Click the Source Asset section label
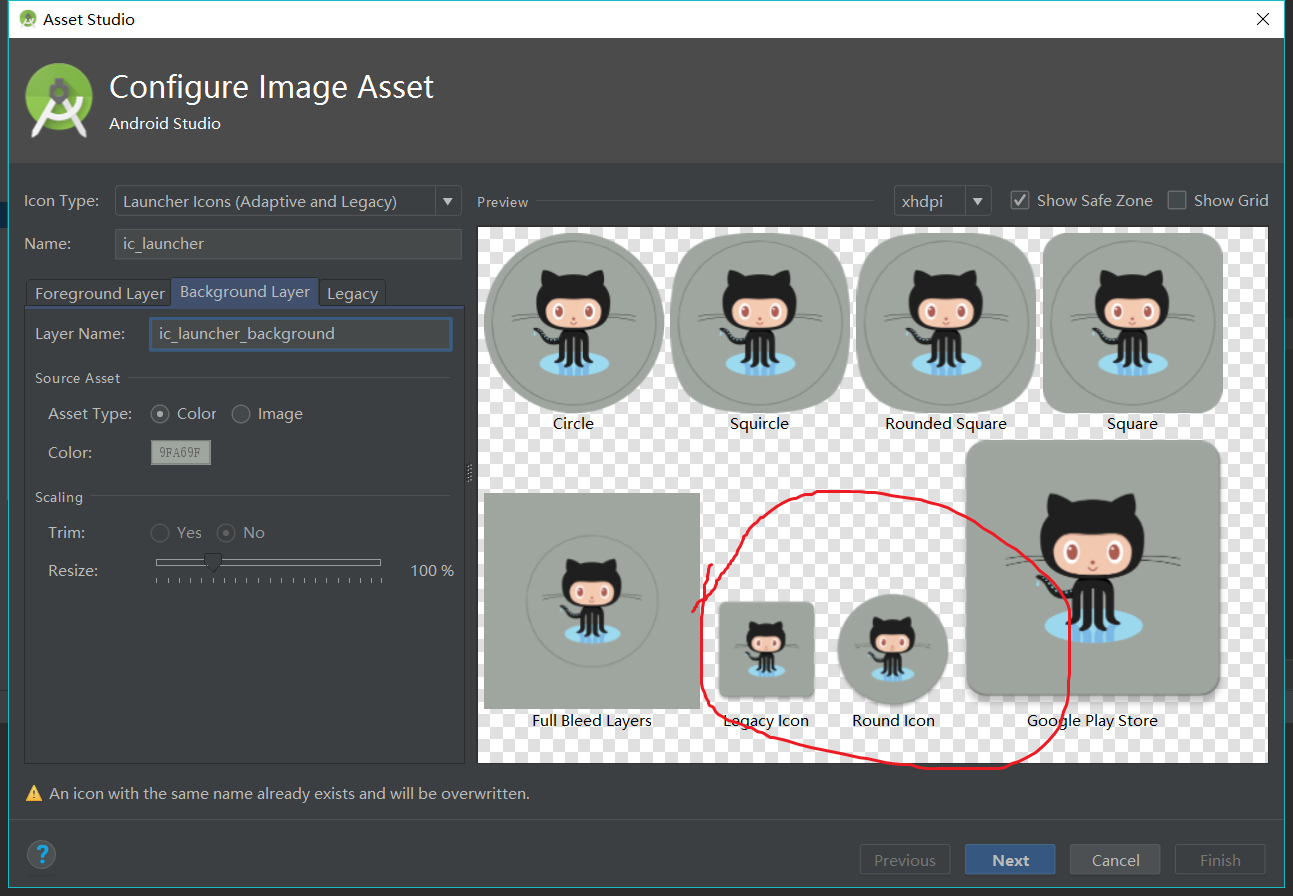1293x896 pixels. (77, 378)
